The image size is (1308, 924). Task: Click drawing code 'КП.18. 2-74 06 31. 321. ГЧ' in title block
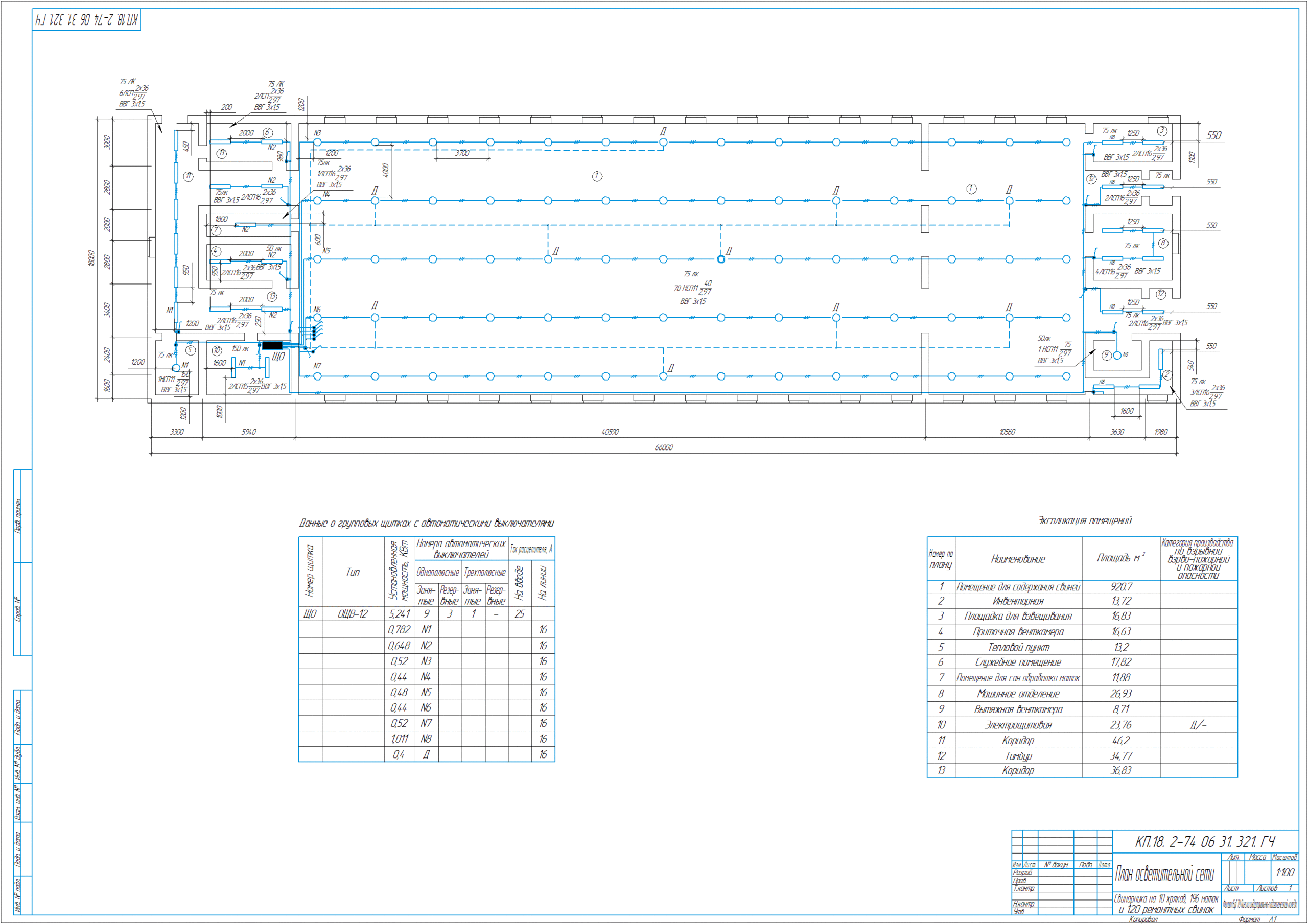(1205, 841)
